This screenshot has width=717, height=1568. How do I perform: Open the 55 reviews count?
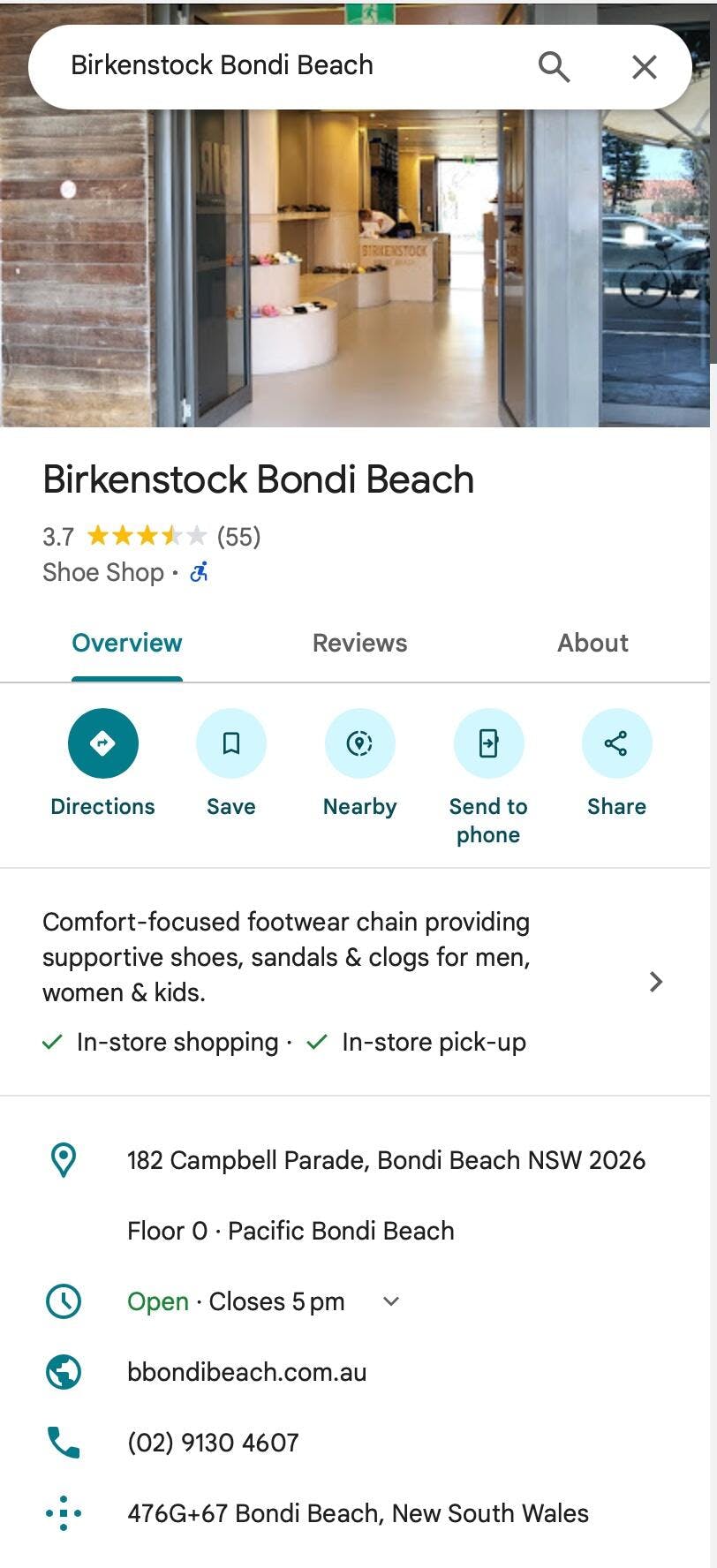[x=238, y=537]
